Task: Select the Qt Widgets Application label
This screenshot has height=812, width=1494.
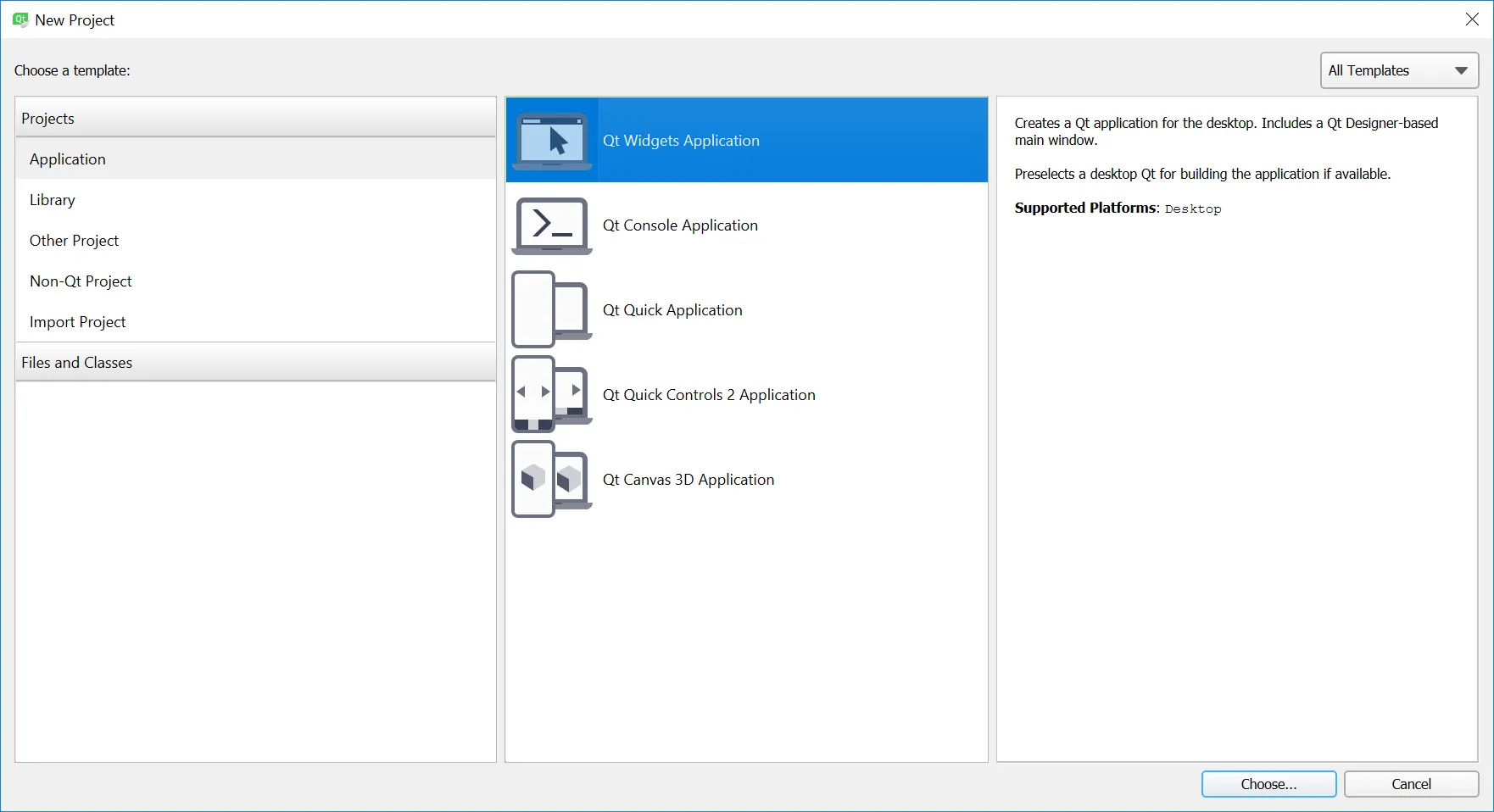Action: click(681, 141)
